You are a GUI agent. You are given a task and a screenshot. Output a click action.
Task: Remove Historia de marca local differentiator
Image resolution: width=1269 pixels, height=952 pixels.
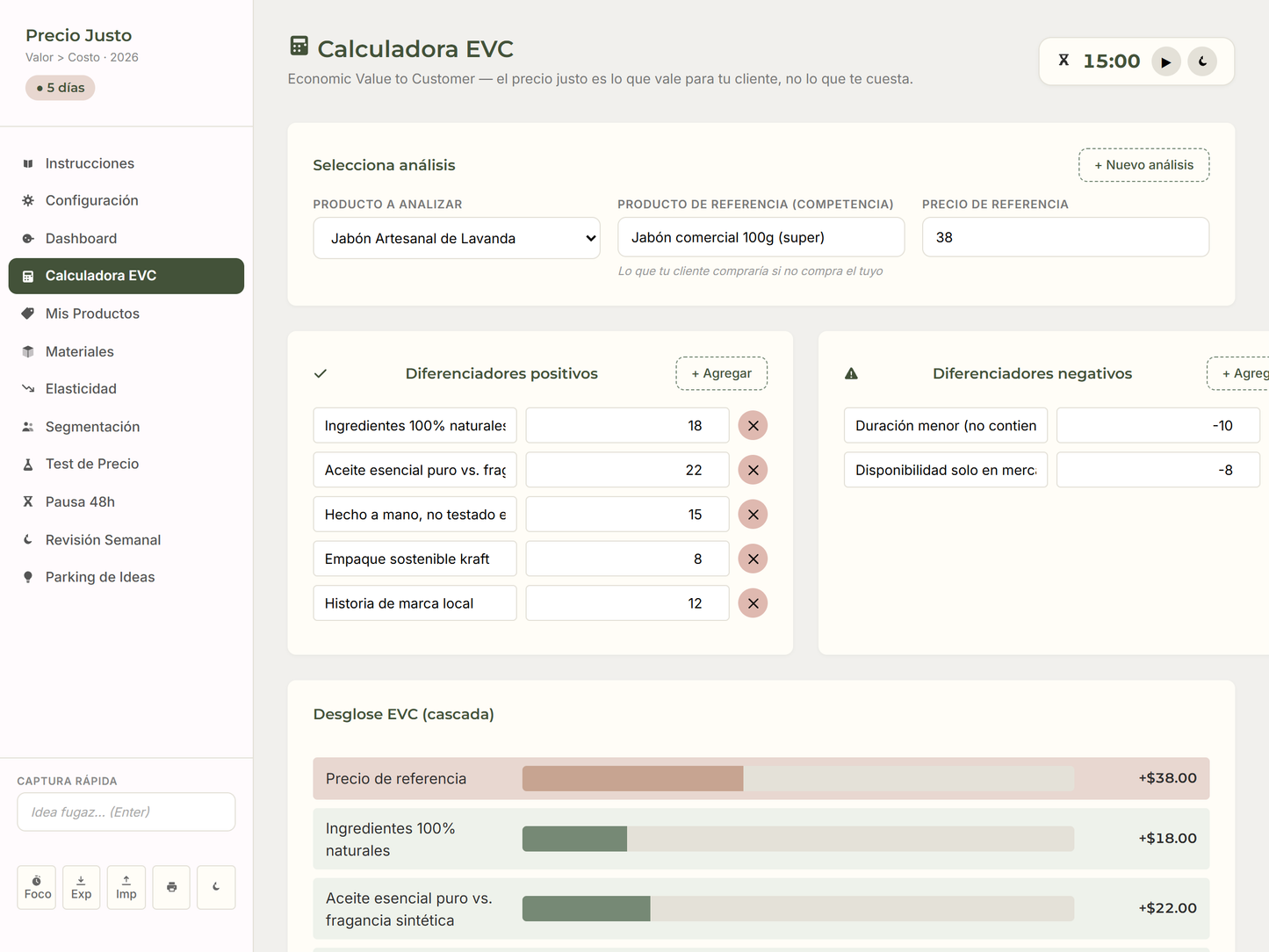[753, 603]
